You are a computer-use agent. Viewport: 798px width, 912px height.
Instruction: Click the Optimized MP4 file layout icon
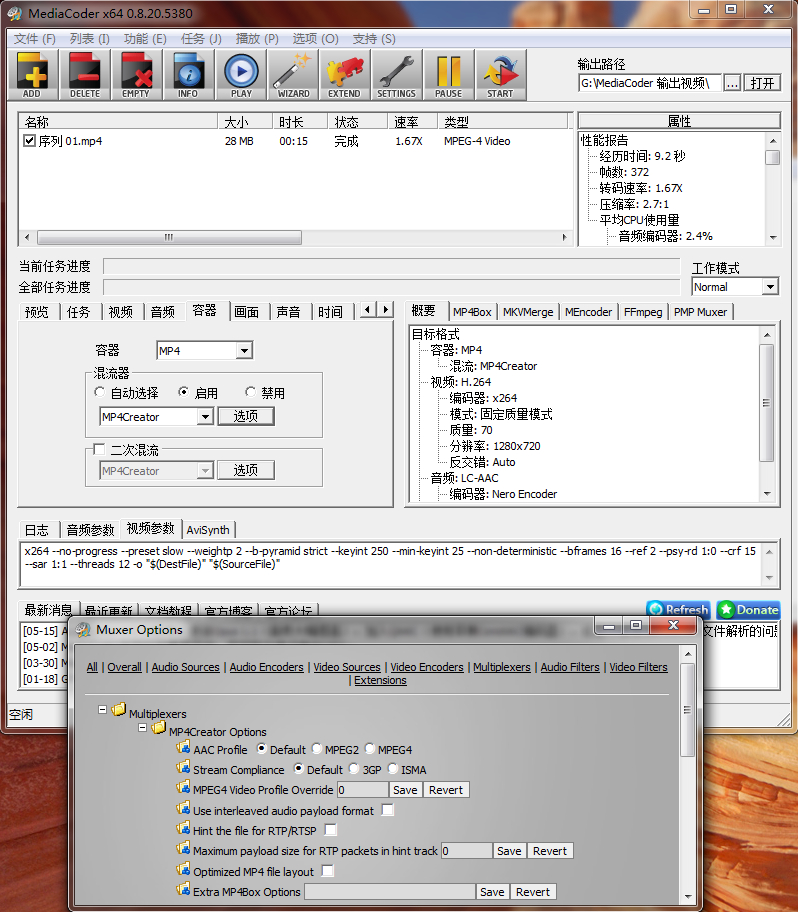click(x=183, y=869)
